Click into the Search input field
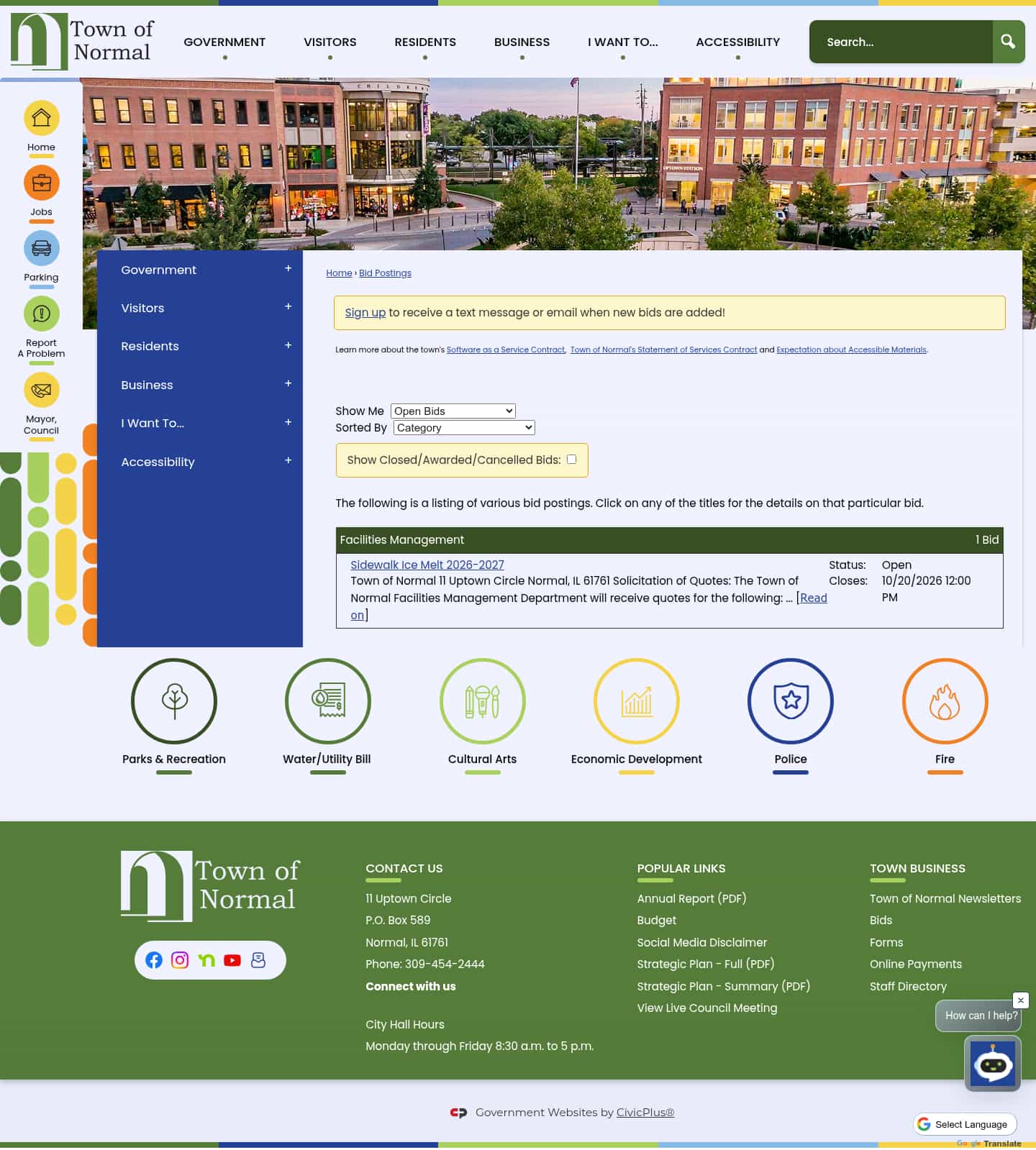This screenshot has height=1150, width=1036. pos(901,42)
